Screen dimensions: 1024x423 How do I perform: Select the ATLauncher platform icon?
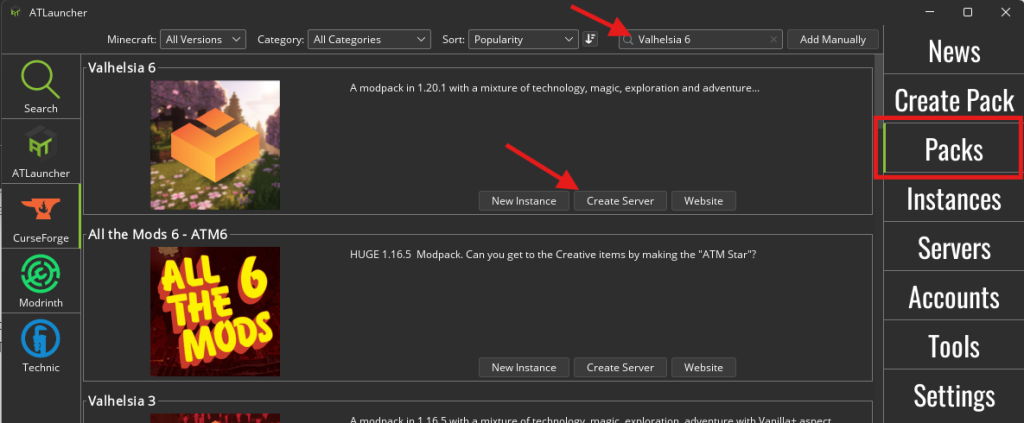pos(40,151)
